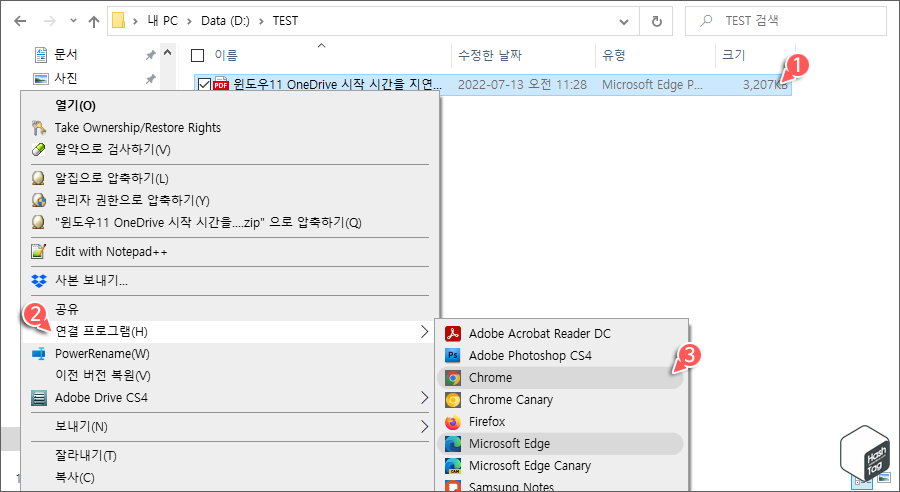Refresh the TEST folder view
Viewport: 900px width, 492px height.
coord(657,21)
